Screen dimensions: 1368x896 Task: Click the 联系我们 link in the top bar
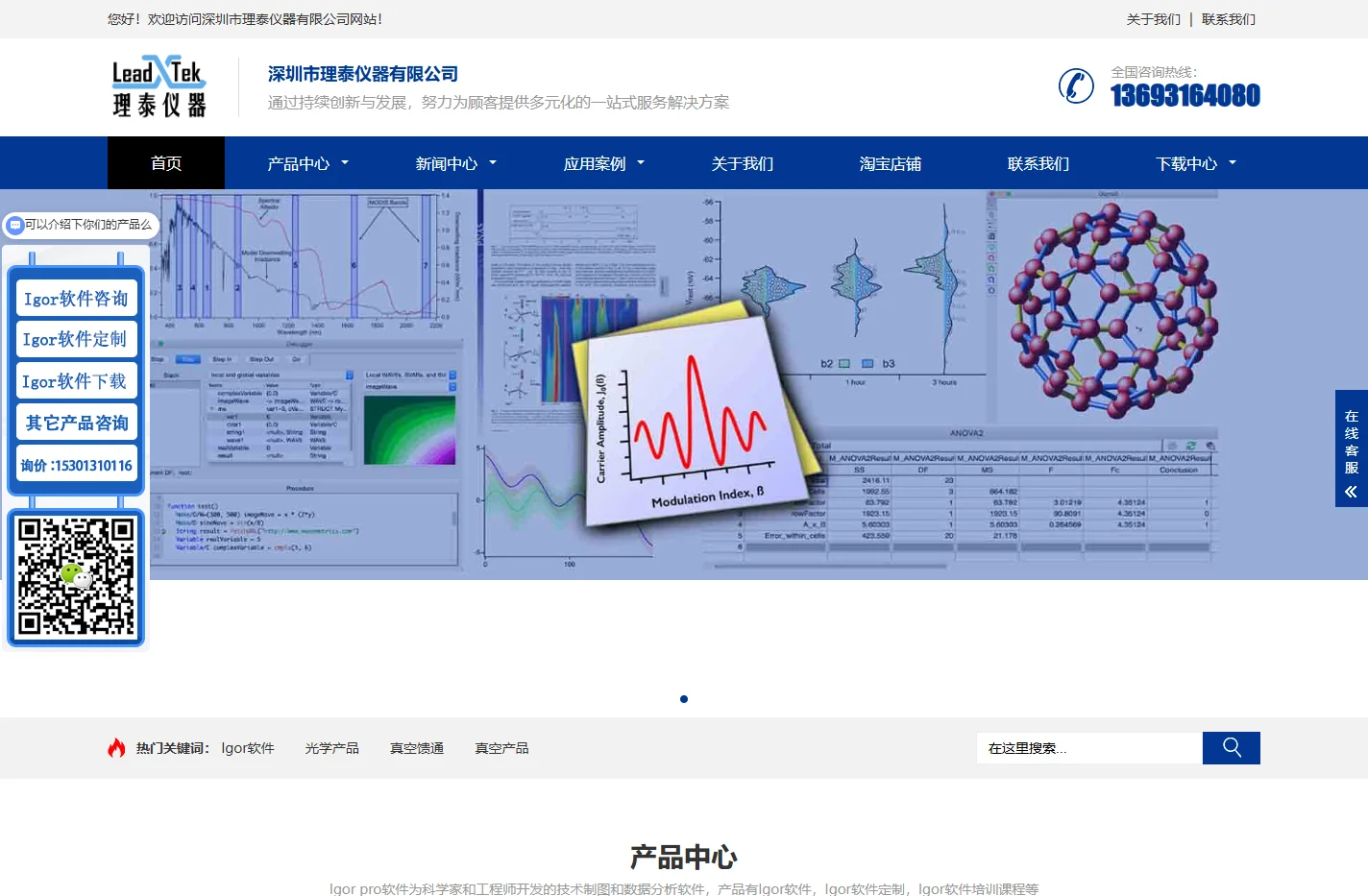click(x=1228, y=19)
